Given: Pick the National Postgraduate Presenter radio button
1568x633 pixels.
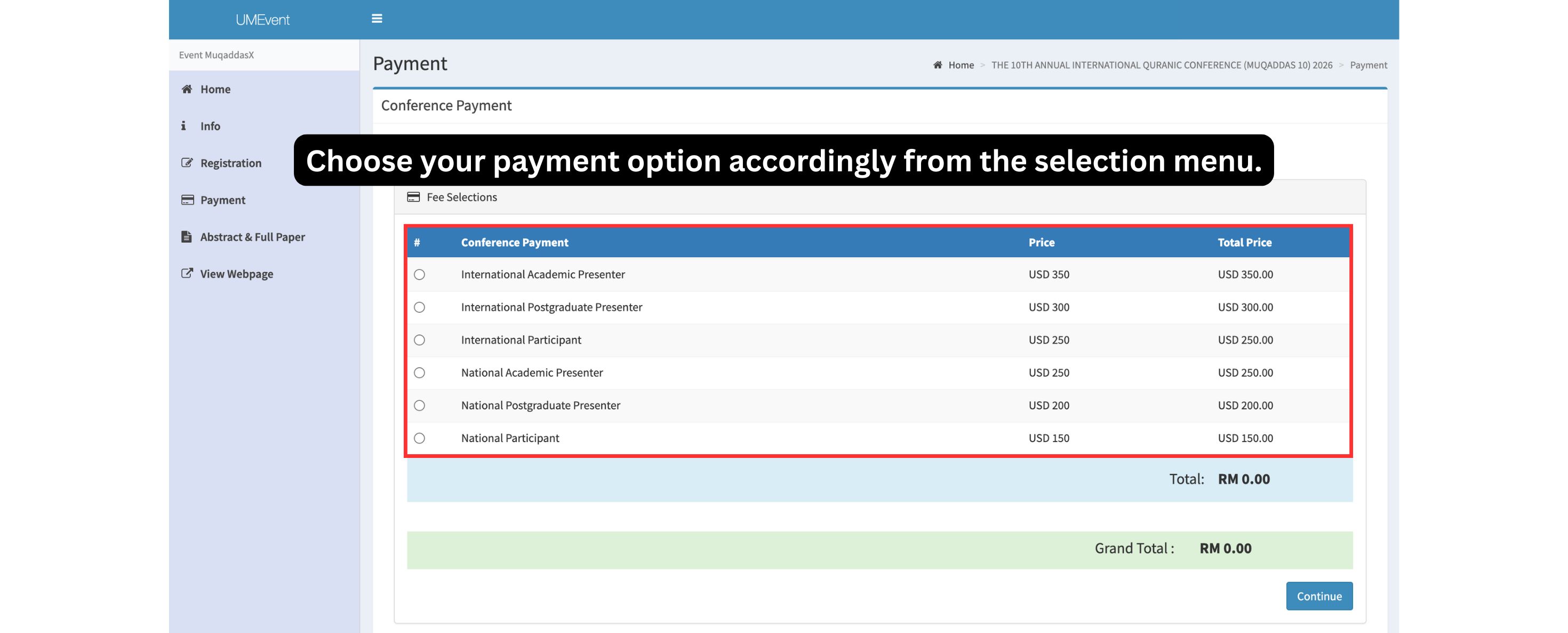Looking at the screenshot, I should 419,406.
